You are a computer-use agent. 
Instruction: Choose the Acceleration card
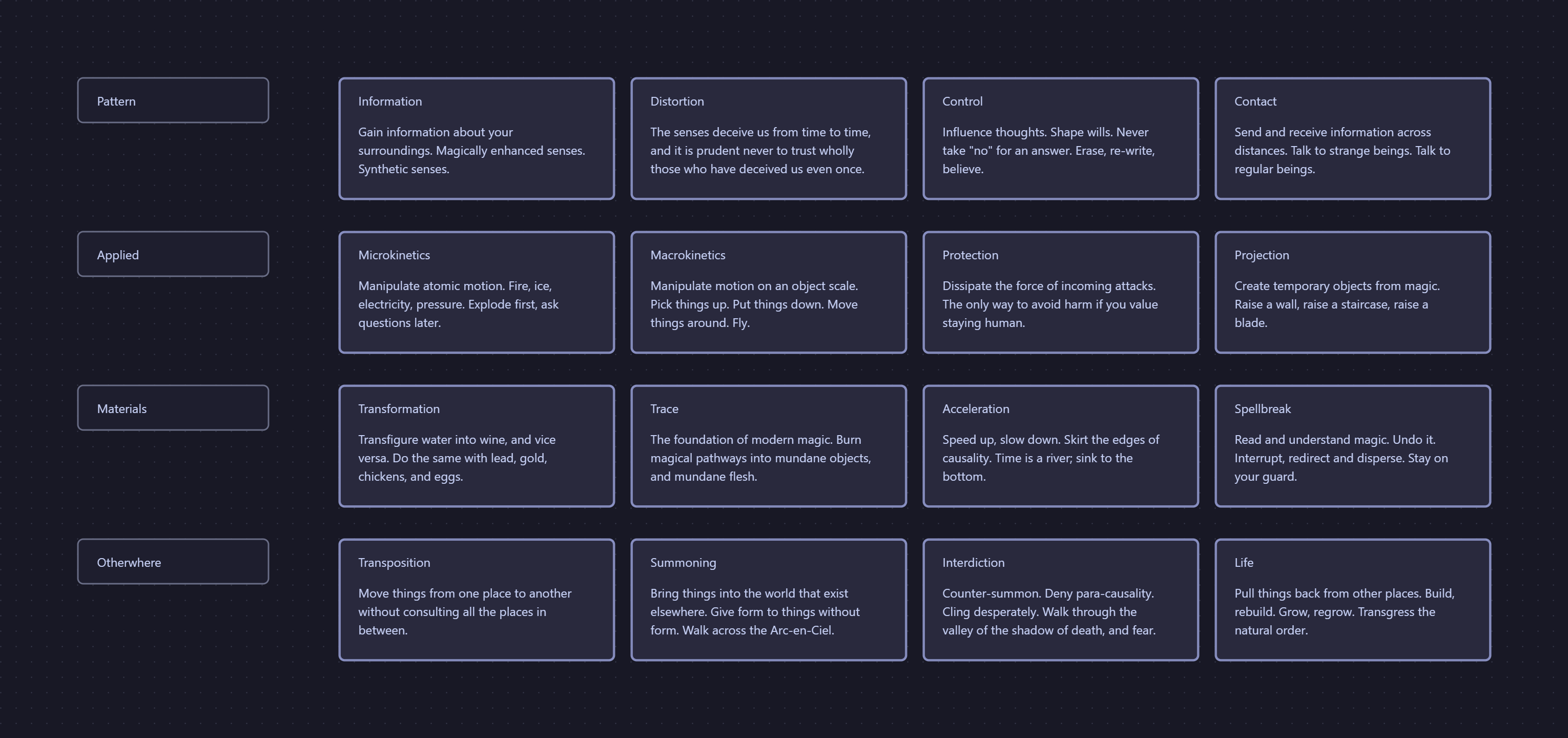click(1060, 446)
